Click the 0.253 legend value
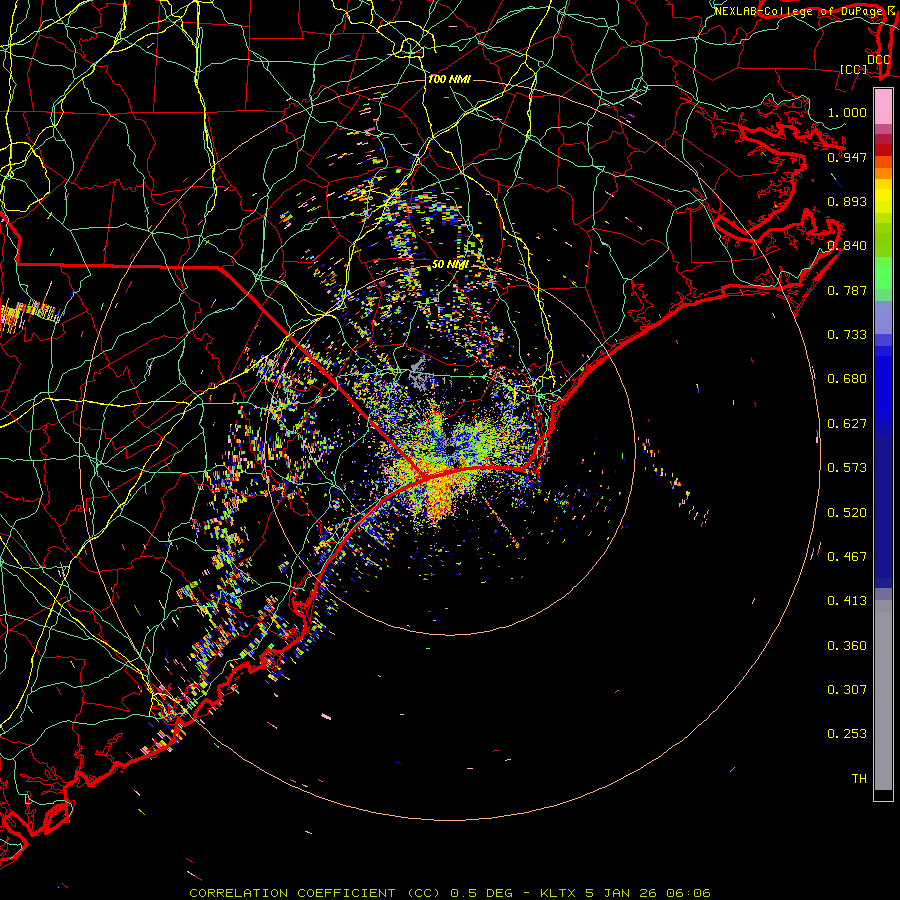The height and width of the screenshot is (900, 900). [x=847, y=734]
